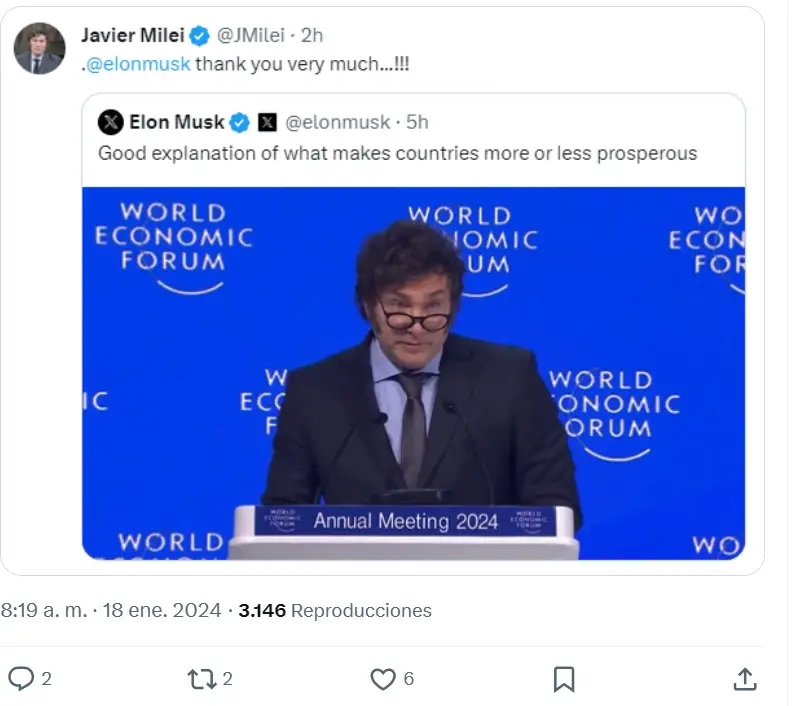Bookmark this tweet
794x706 pixels.
pyautogui.click(x=564, y=679)
